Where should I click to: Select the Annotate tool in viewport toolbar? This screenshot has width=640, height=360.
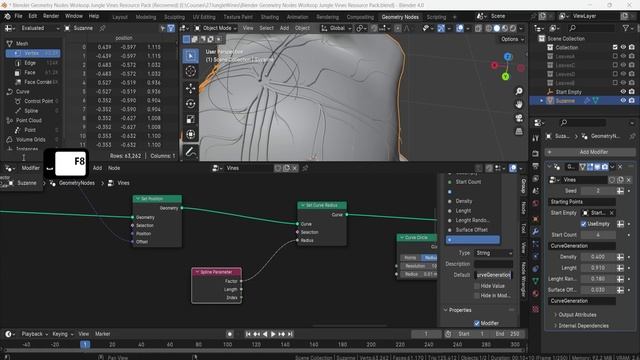pos(190,152)
